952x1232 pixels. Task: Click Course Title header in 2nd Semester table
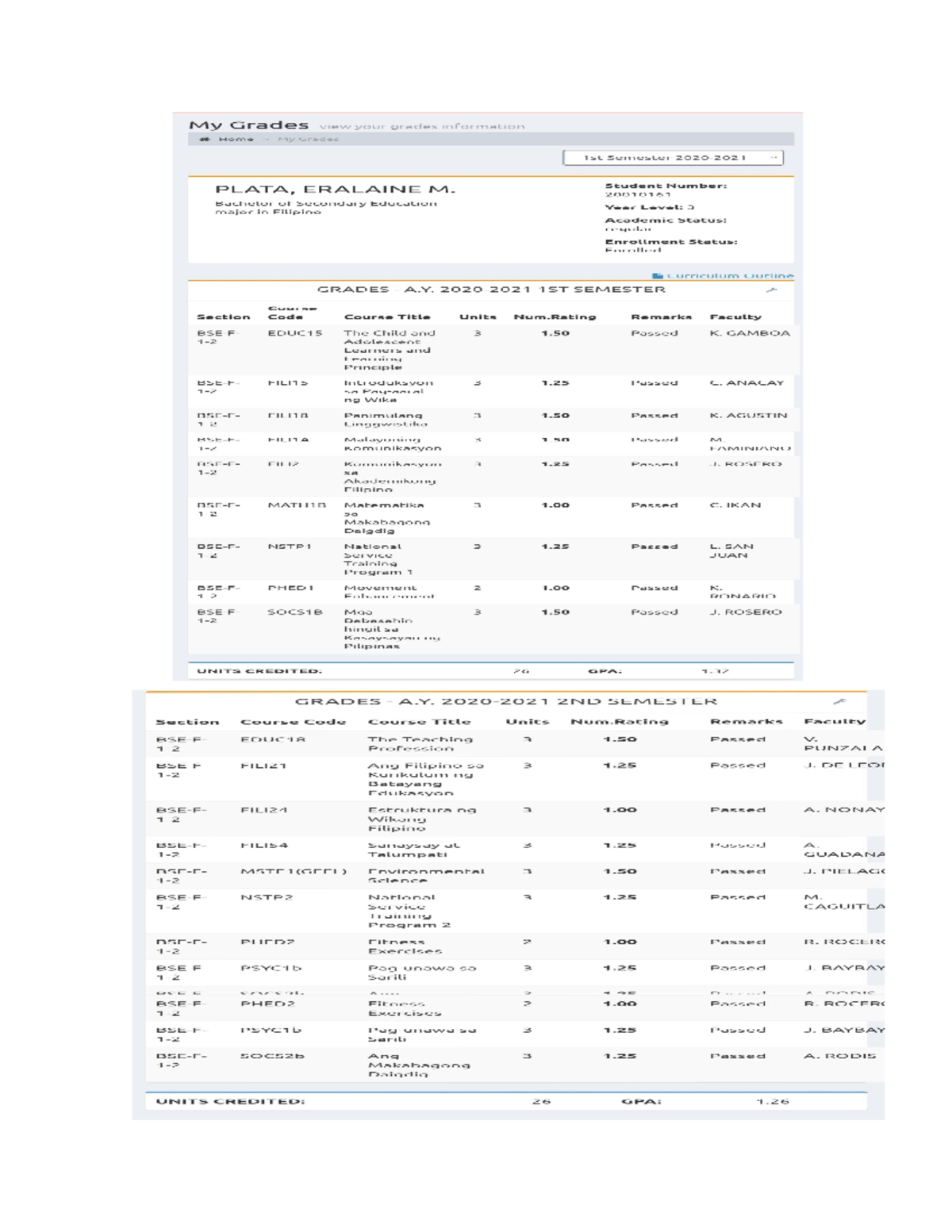419,722
